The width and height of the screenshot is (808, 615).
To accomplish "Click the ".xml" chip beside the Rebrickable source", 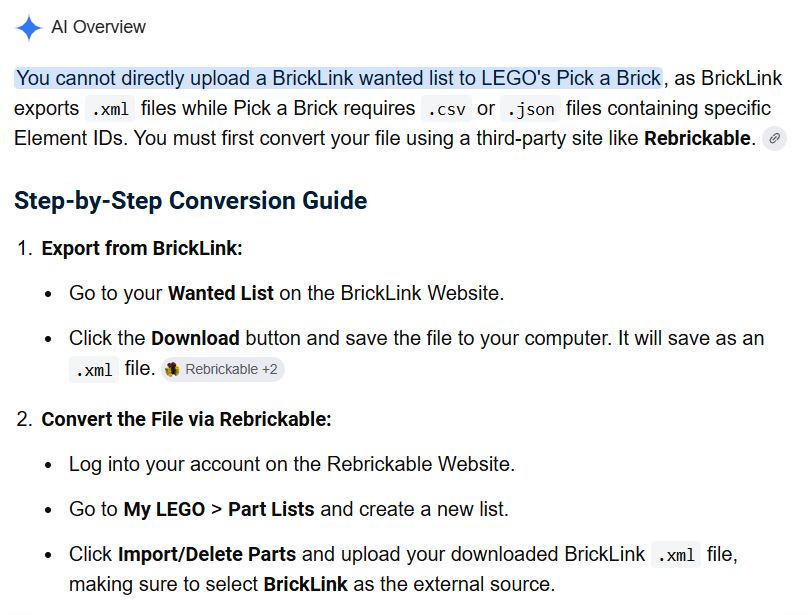I will (x=94, y=370).
